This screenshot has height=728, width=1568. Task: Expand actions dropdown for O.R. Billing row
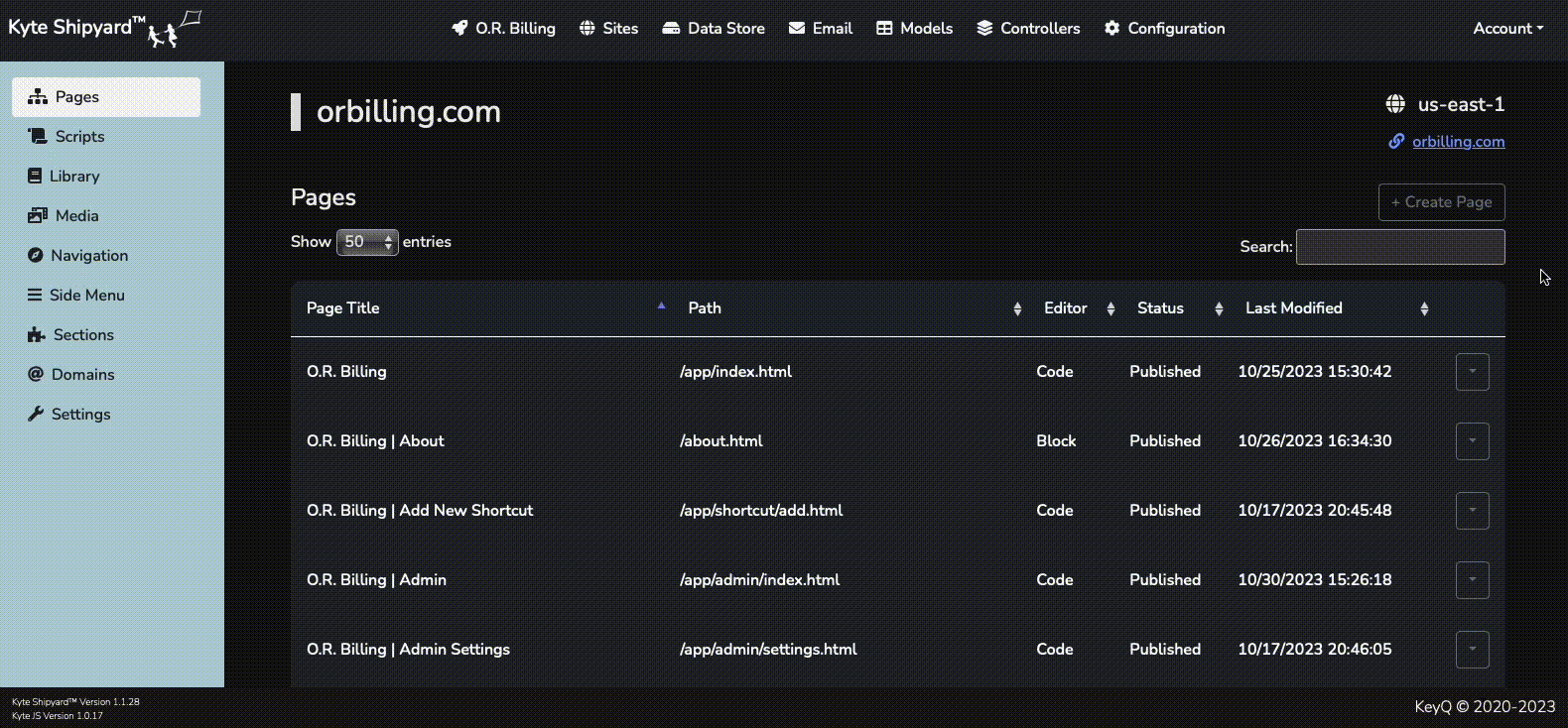coord(1472,372)
